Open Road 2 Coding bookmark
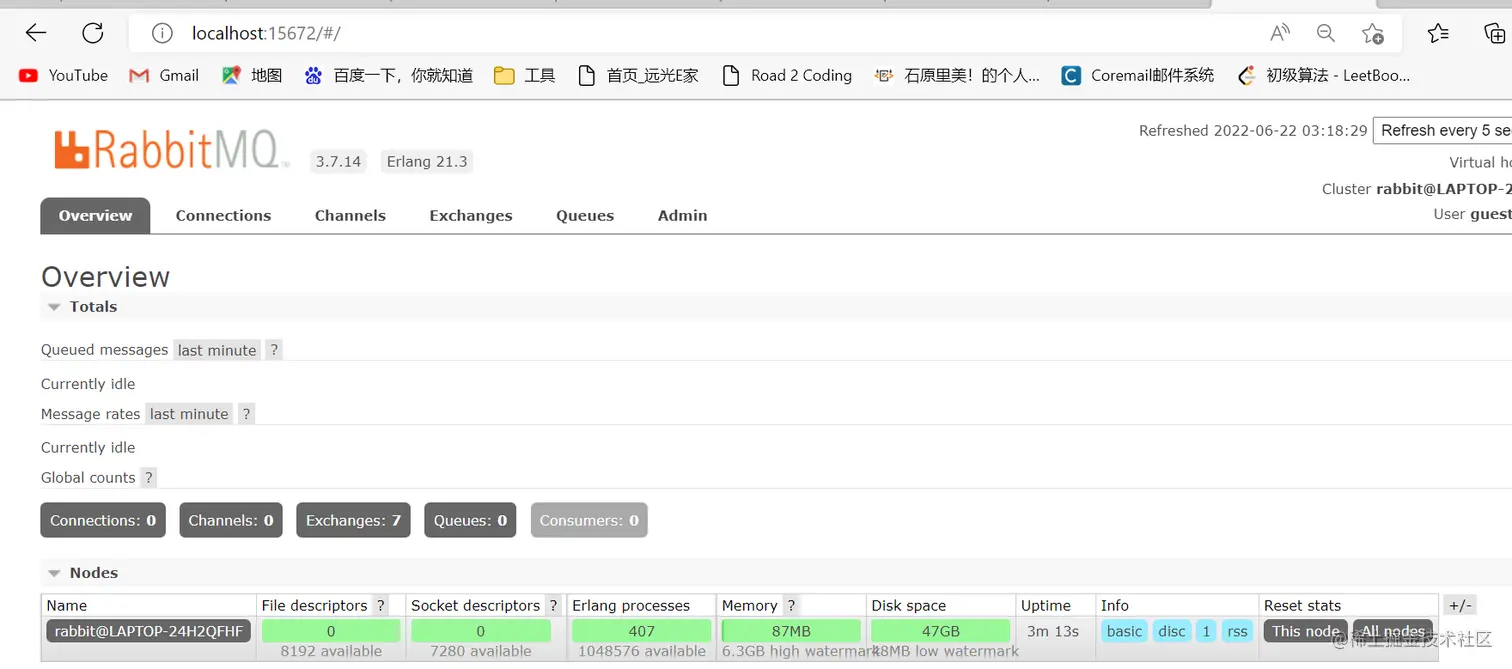 787,75
